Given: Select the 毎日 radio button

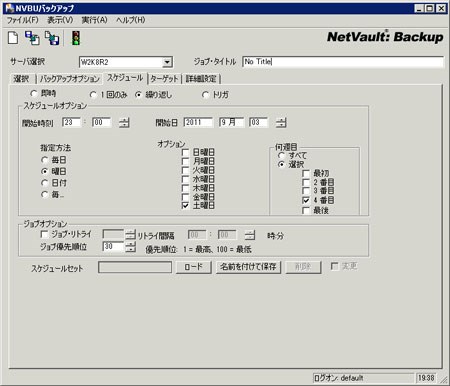Looking at the screenshot, I should click(x=44, y=160).
